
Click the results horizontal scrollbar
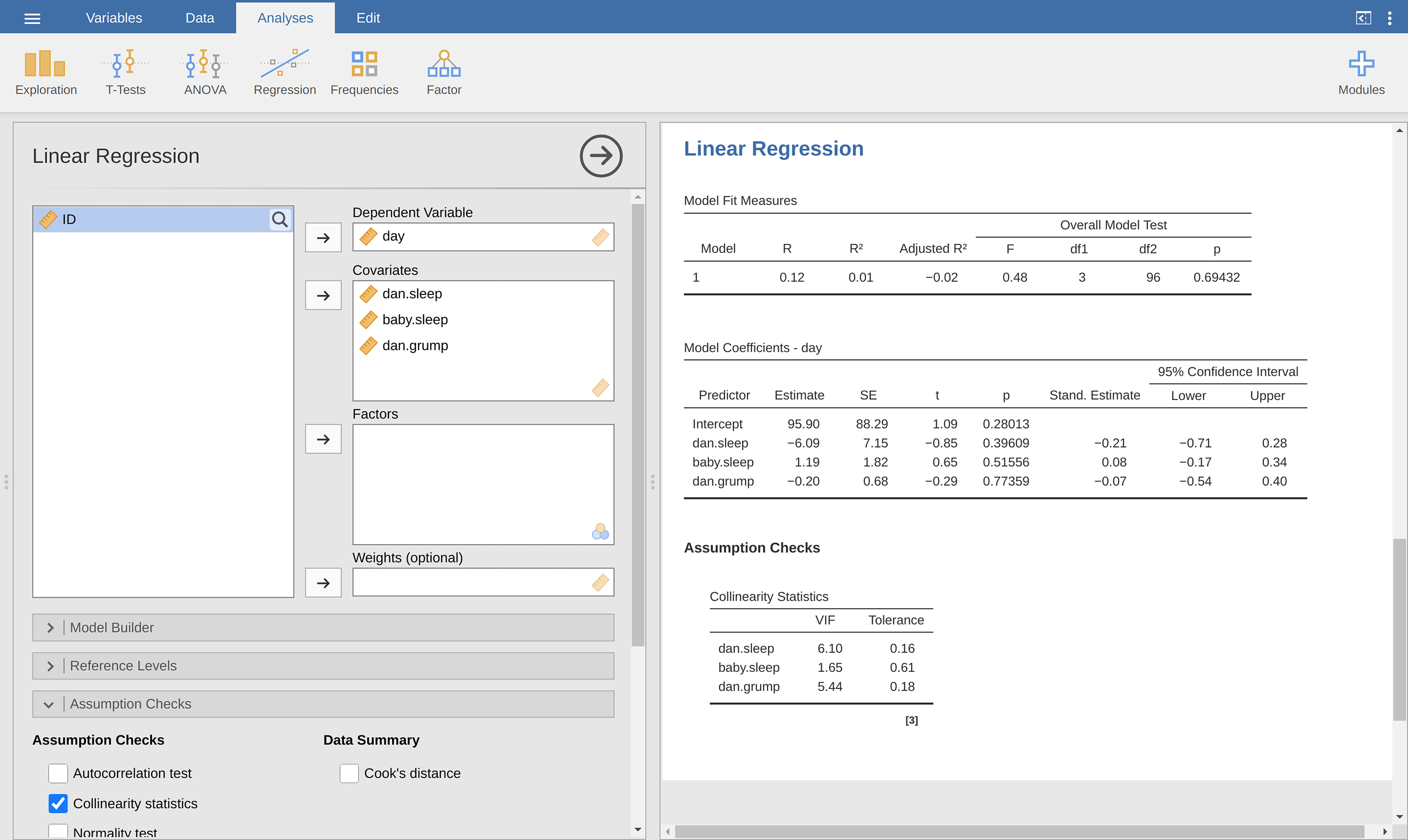1019,832
